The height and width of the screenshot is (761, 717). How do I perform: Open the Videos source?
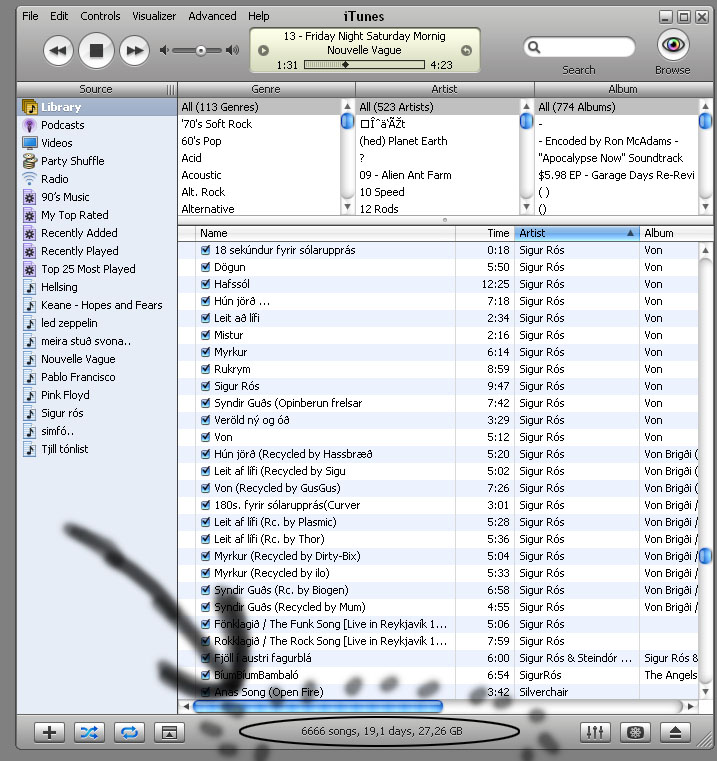[x=56, y=143]
